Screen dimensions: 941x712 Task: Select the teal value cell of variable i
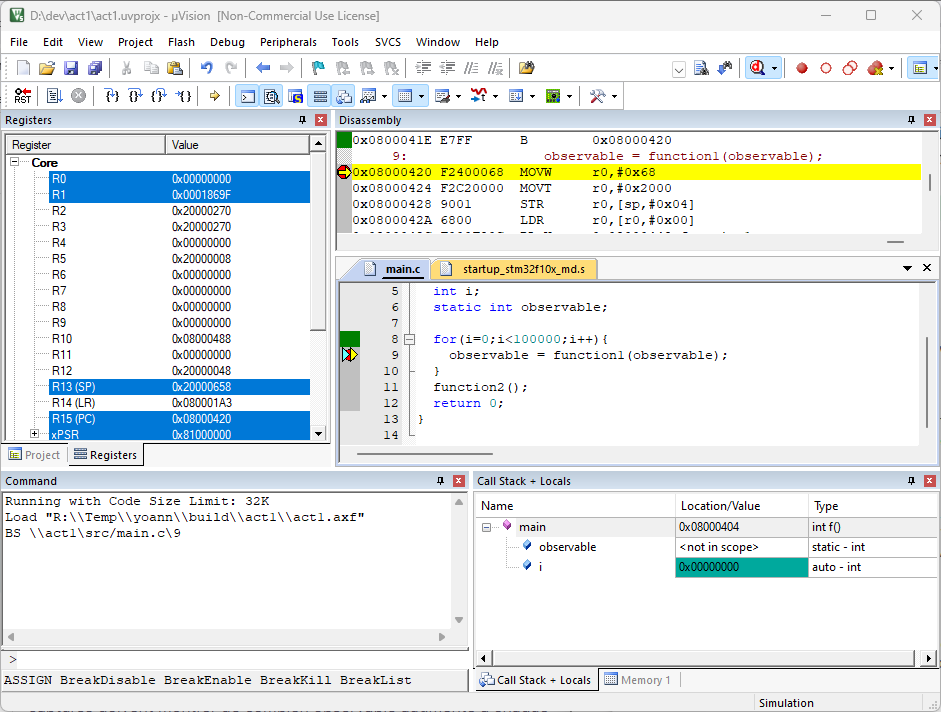point(740,567)
